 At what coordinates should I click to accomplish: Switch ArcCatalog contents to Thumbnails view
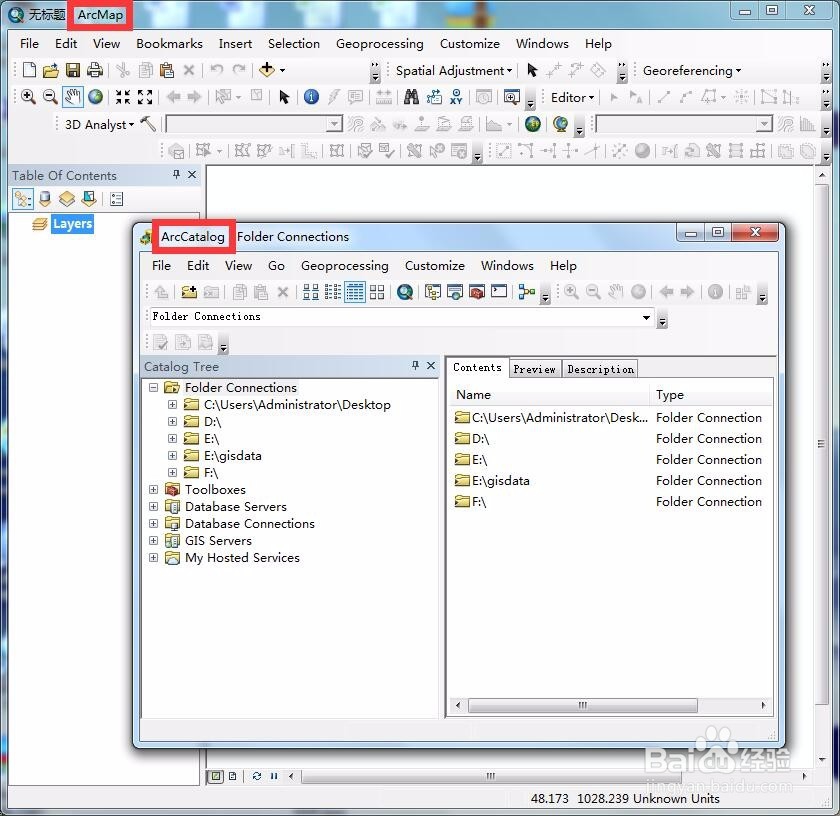(x=377, y=292)
